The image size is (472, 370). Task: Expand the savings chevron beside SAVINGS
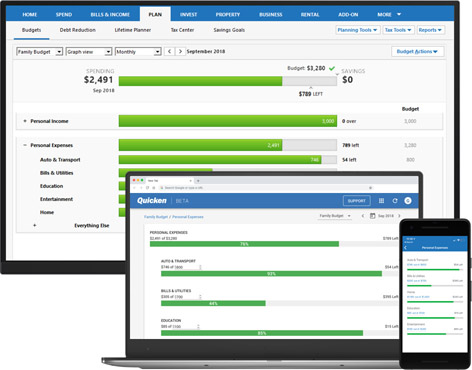tap(337, 74)
